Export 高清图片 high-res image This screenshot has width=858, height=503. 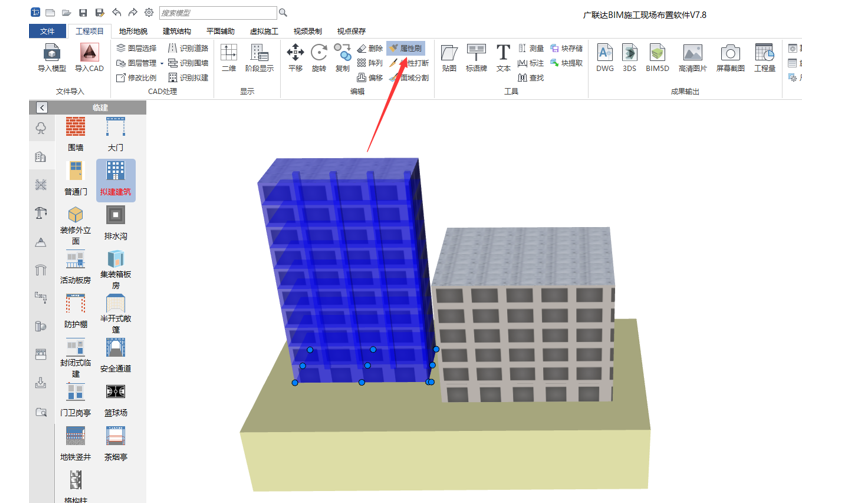click(x=692, y=57)
